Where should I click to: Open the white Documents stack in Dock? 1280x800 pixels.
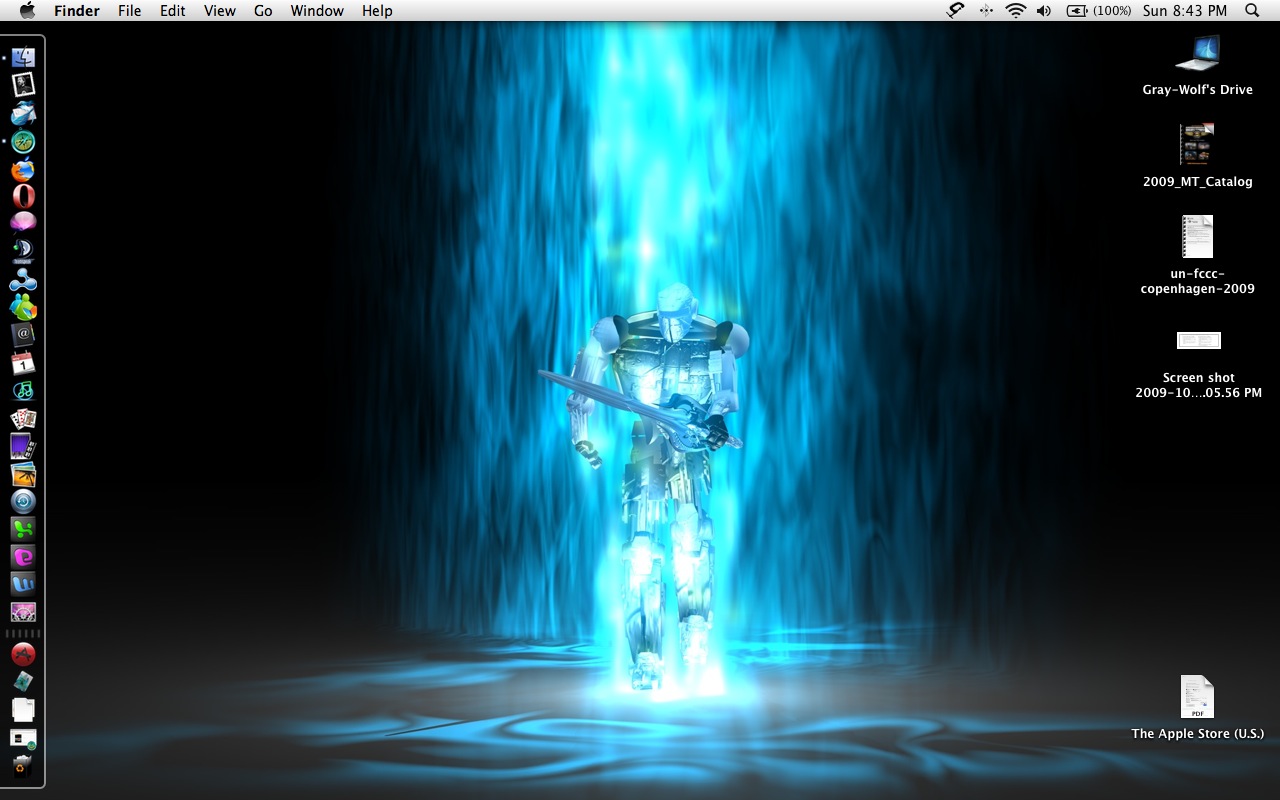pos(23,710)
